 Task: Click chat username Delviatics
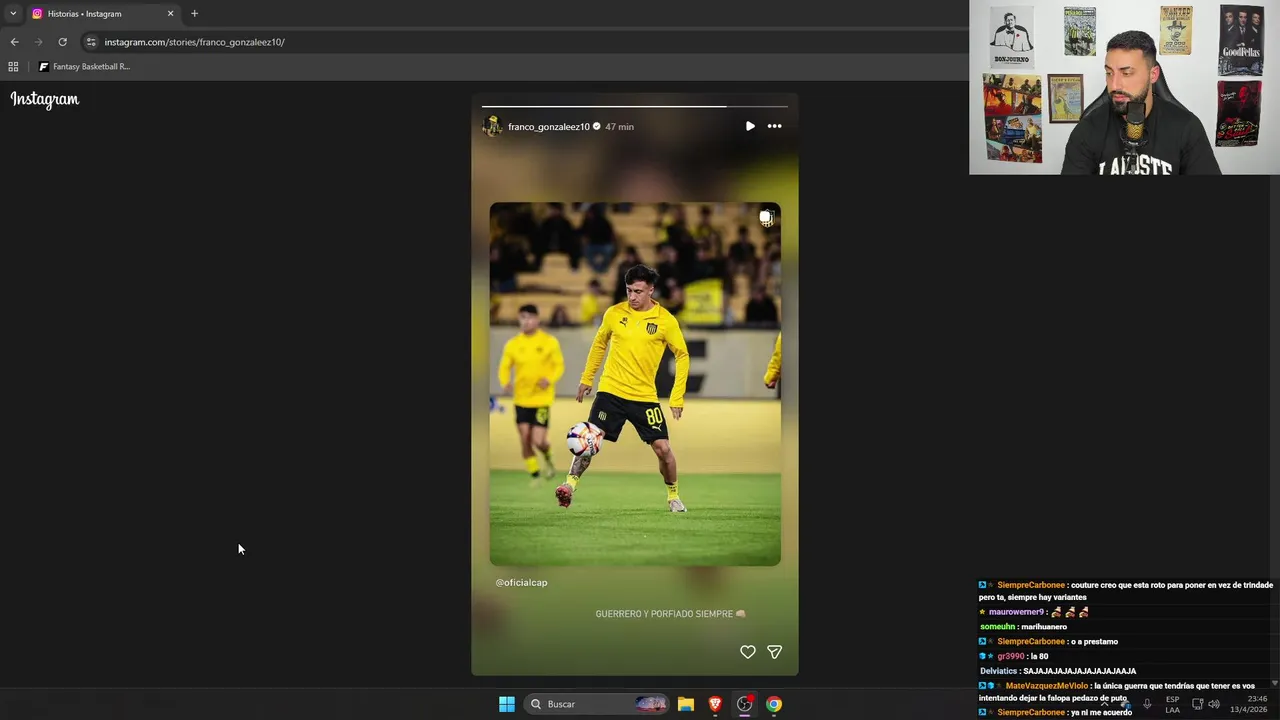(x=998, y=671)
